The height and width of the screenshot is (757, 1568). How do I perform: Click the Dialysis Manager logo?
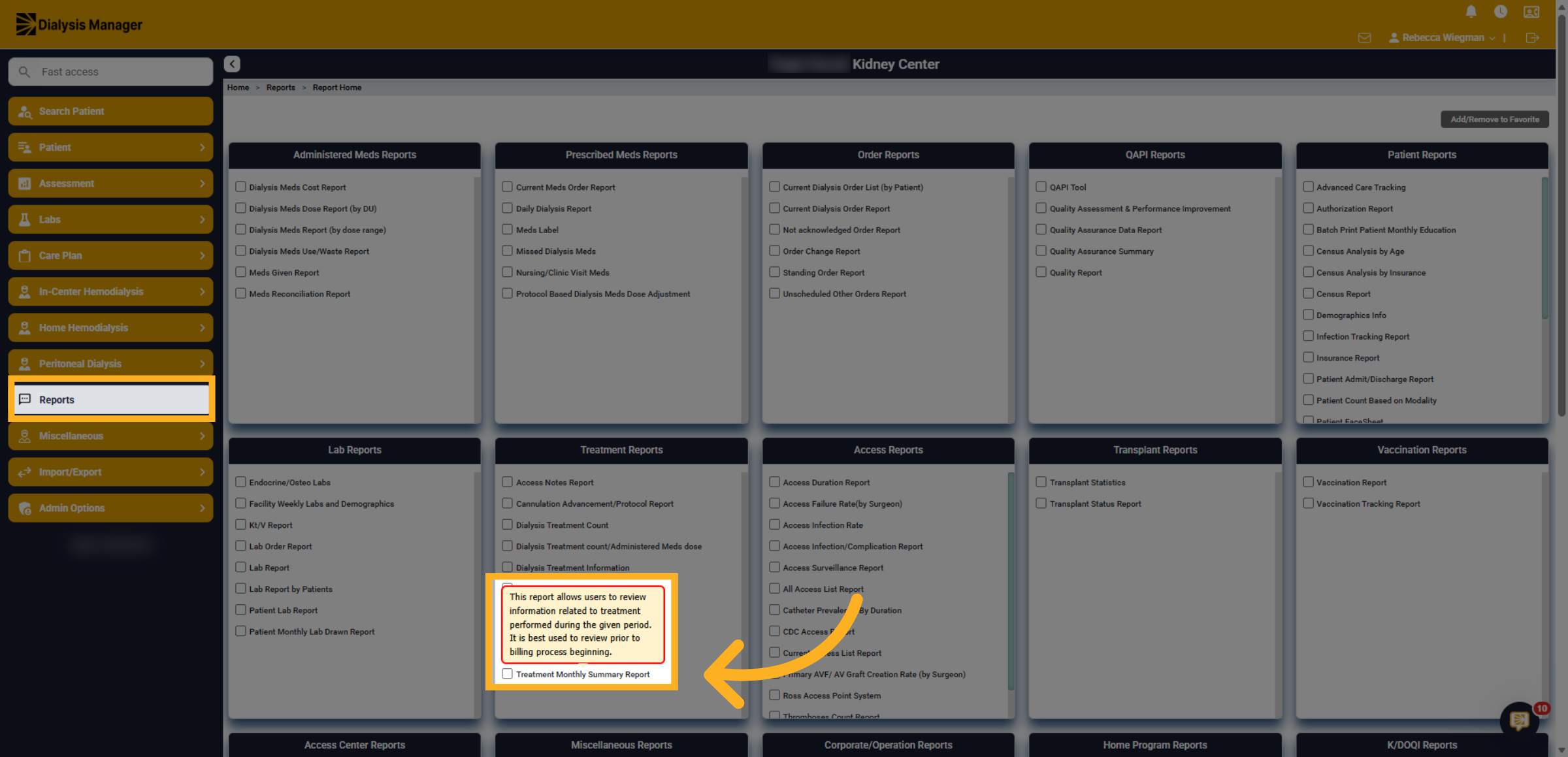tap(79, 25)
